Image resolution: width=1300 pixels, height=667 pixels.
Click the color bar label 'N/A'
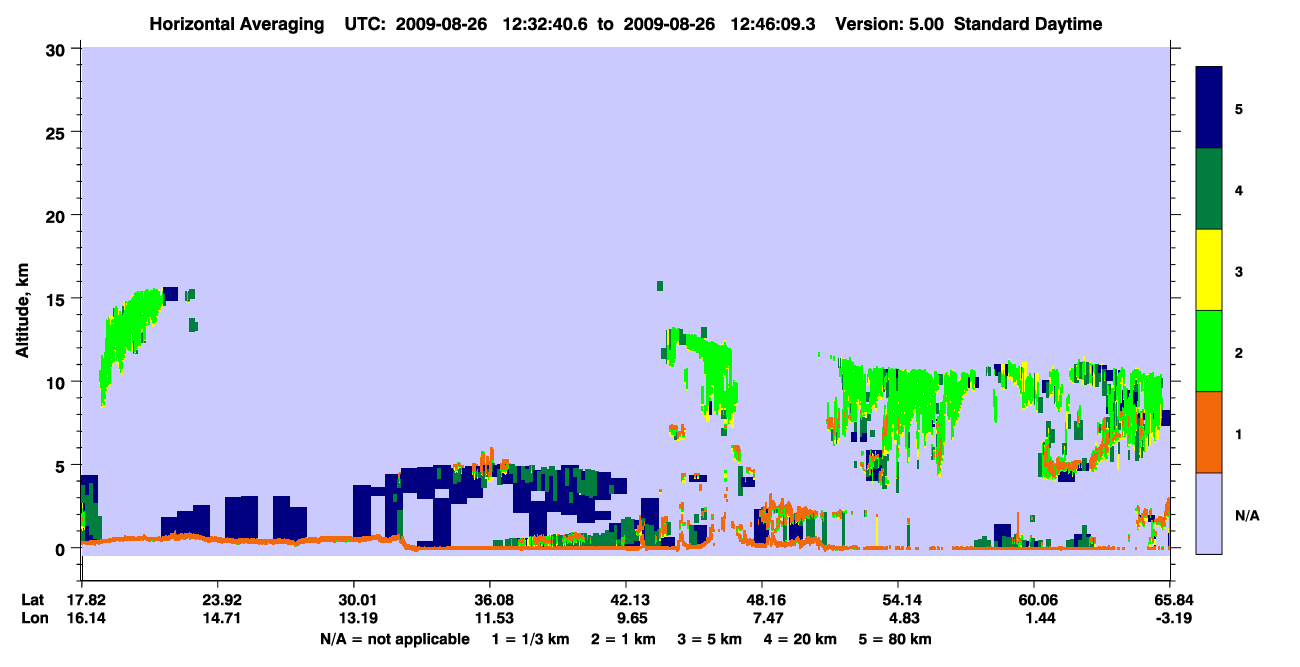click(x=1247, y=516)
